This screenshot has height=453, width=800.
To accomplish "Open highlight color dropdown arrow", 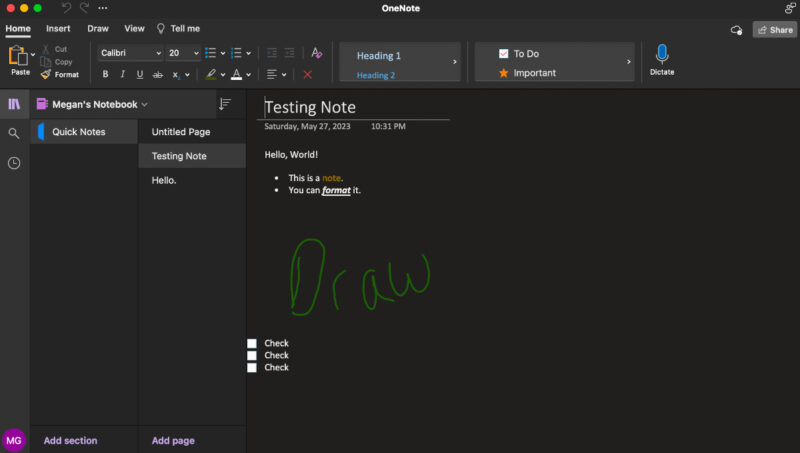I will click(223, 75).
